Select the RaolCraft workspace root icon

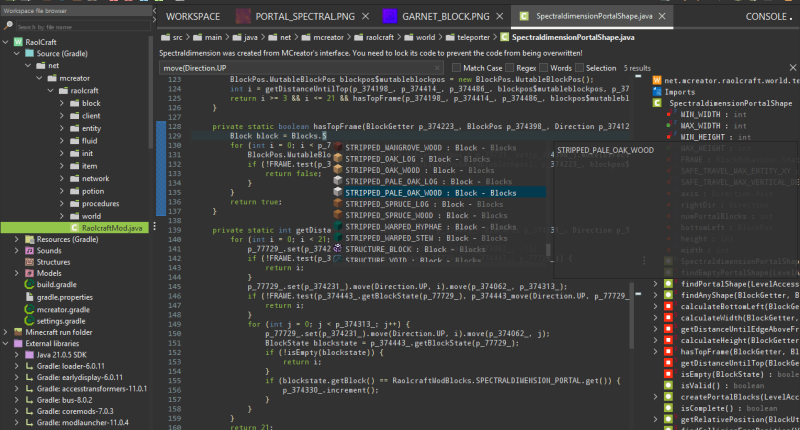pos(18,42)
